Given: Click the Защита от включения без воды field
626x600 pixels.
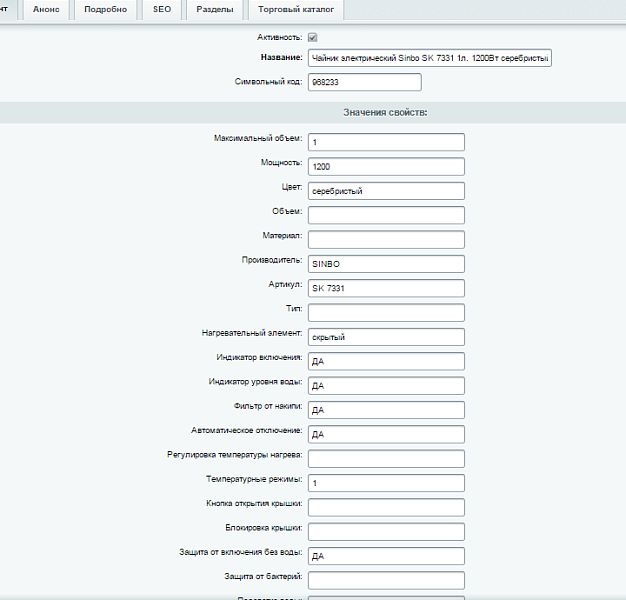Looking at the screenshot, I should tap(386, 556).
